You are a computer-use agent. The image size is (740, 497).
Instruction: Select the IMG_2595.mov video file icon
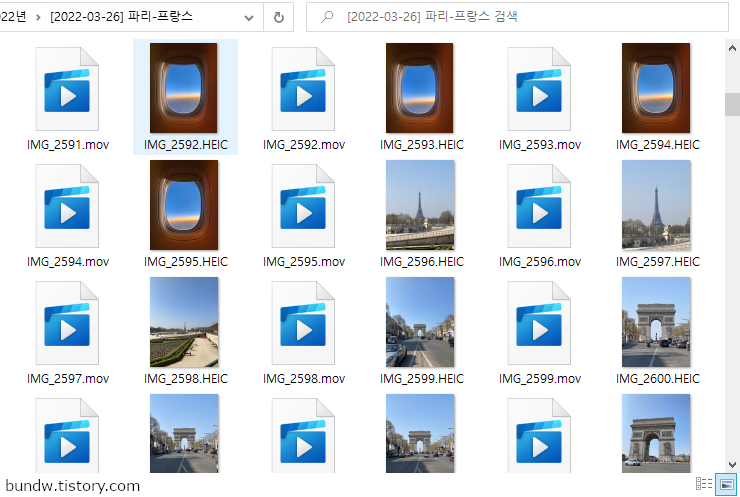pyautogui.click(x=303, y=206)
